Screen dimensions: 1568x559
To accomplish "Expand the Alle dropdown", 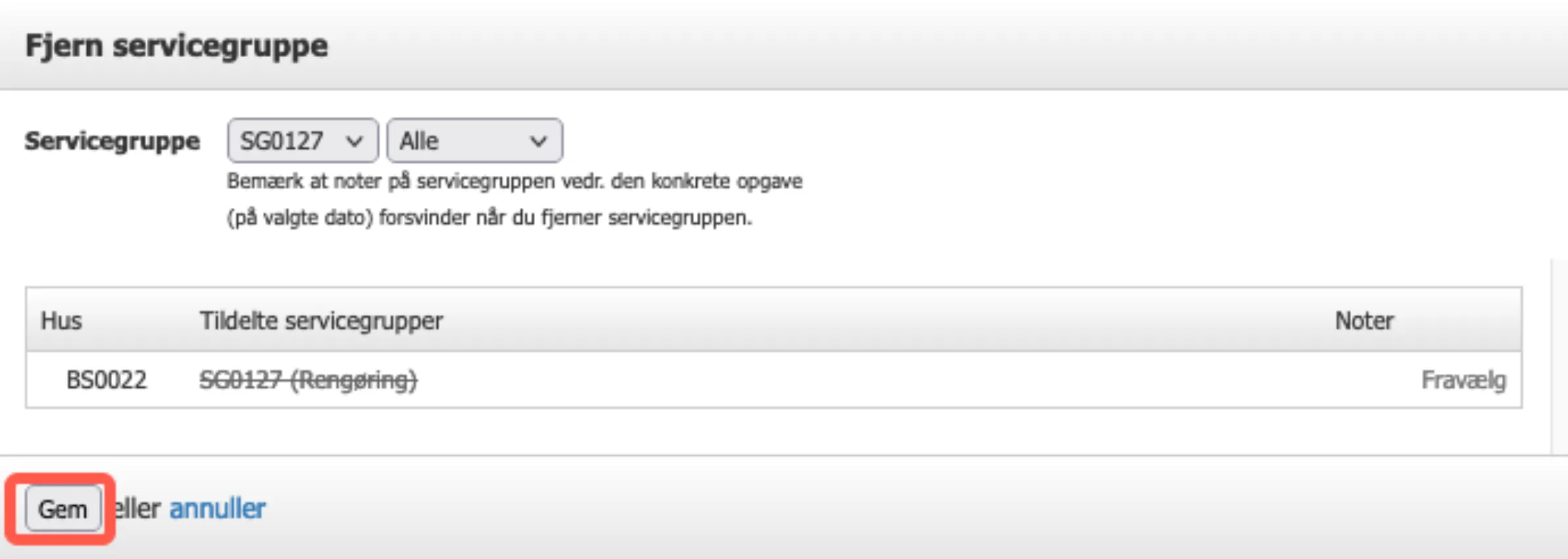I will (473, 140).
